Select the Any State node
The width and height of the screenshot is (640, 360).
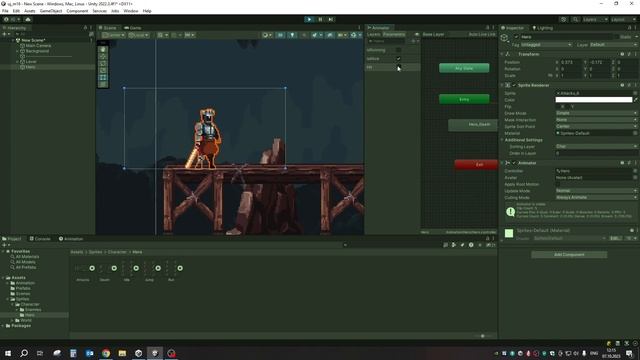click(464, 68)
